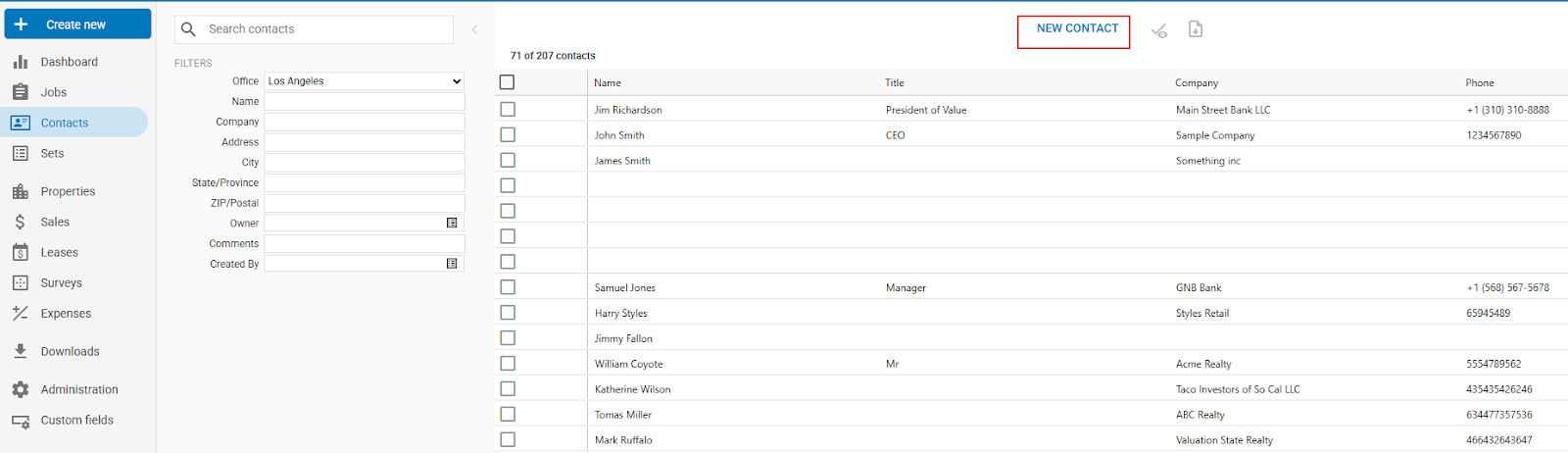Open the Owner field picker icon
The image size is (1568, 453).
tap(452, 224)
